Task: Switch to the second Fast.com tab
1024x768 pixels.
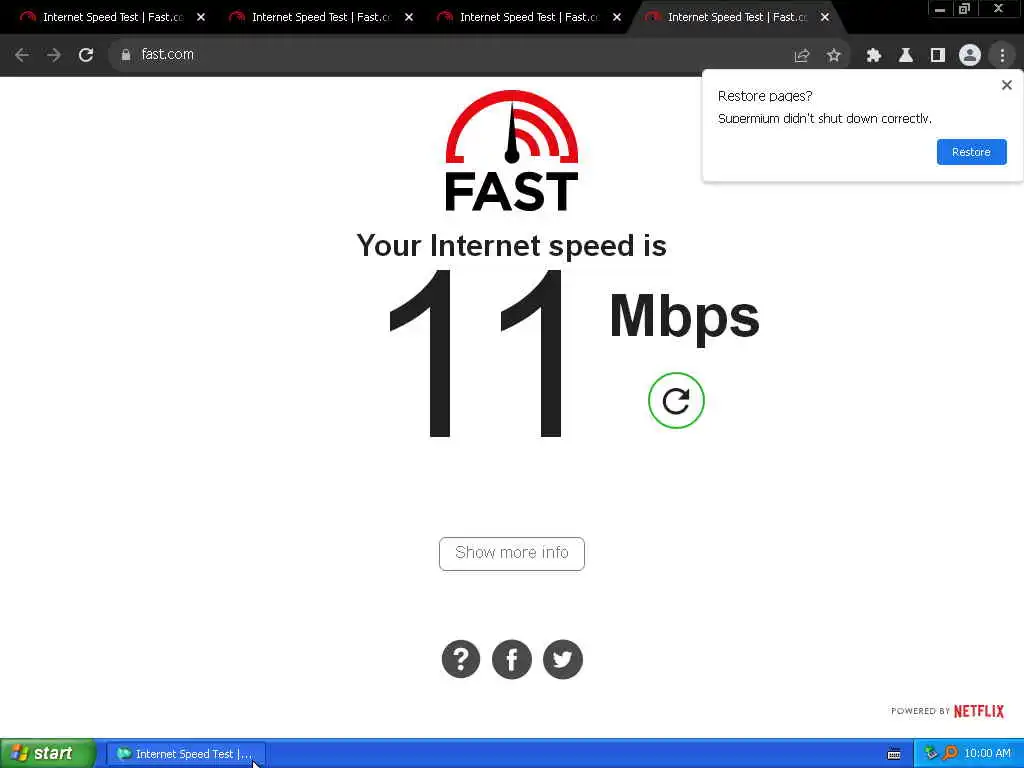Action: point(313,18)
